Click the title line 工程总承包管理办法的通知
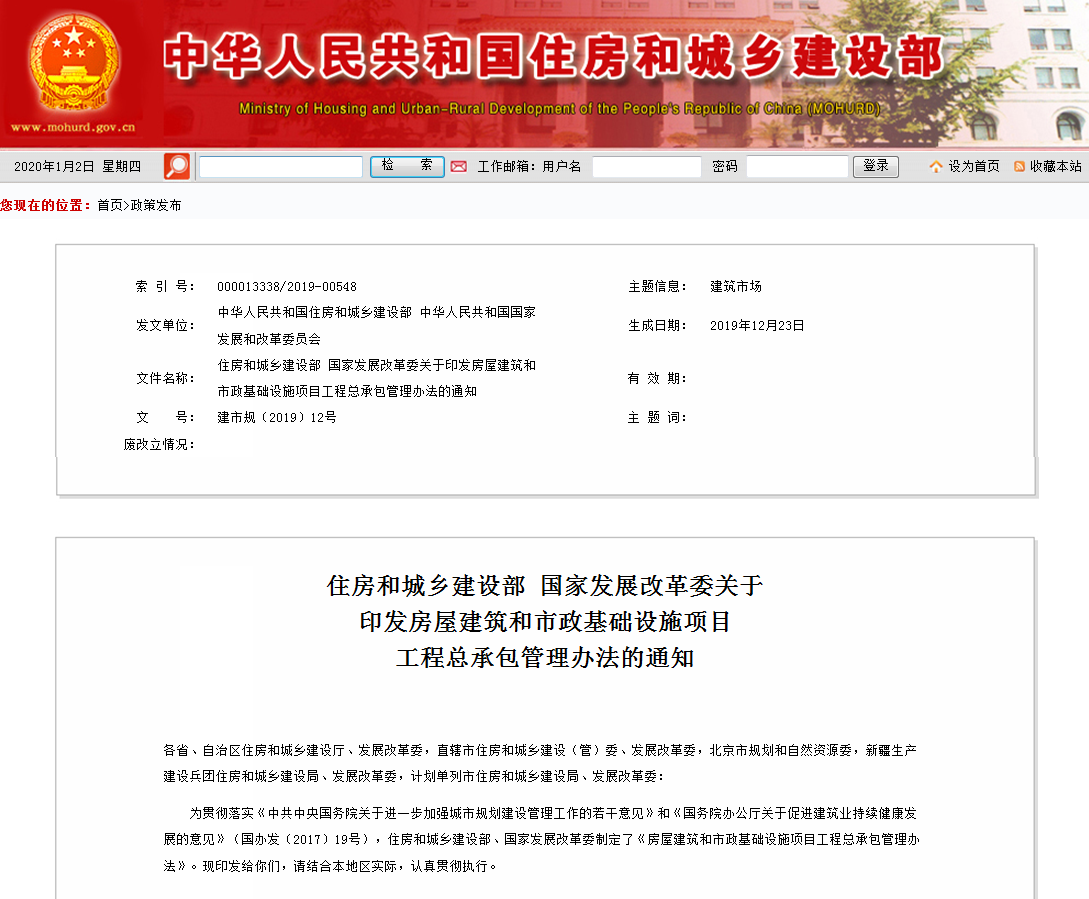 545,657
